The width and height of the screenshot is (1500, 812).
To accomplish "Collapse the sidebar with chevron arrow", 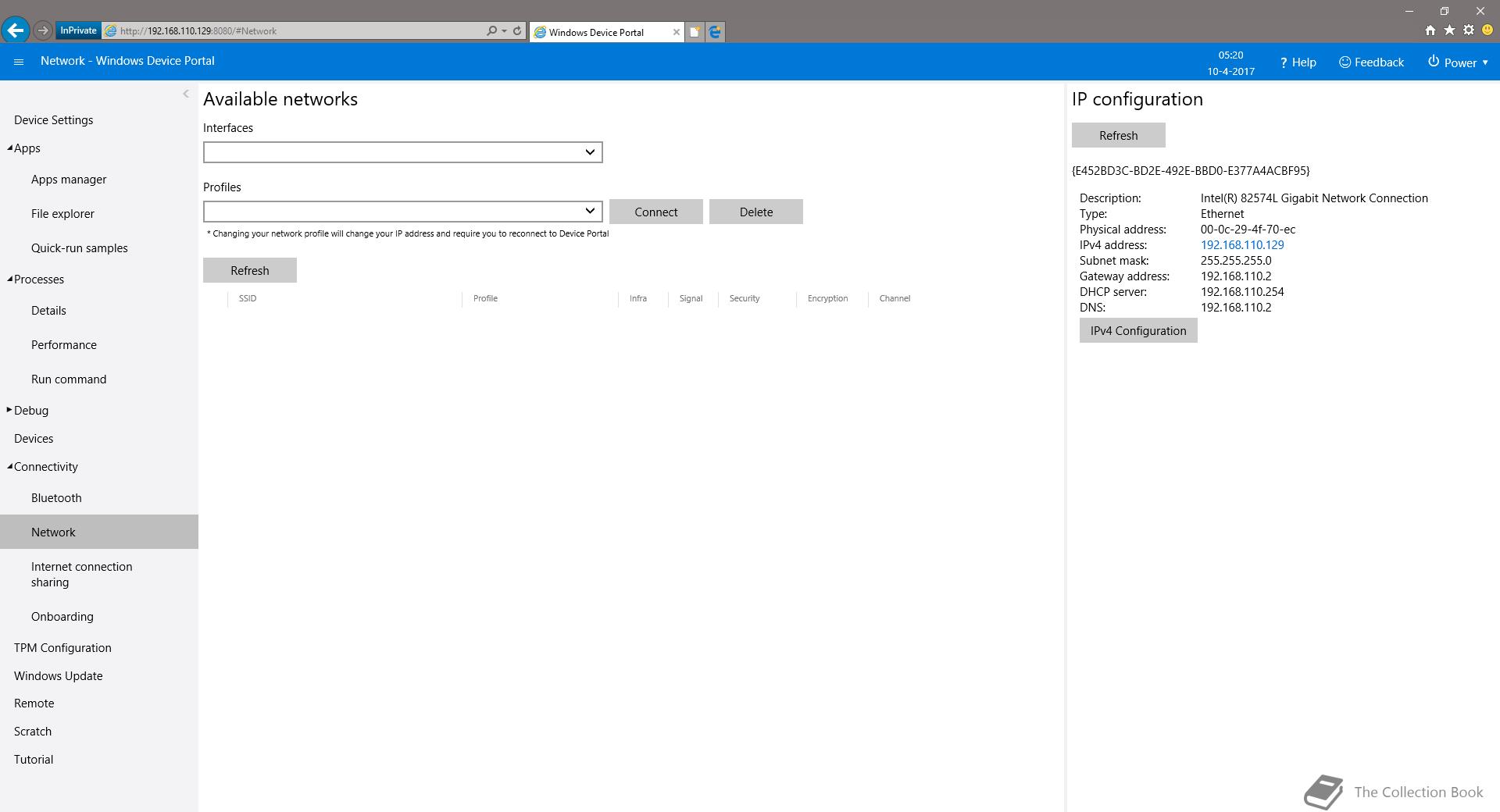I will tap(186, 94).
